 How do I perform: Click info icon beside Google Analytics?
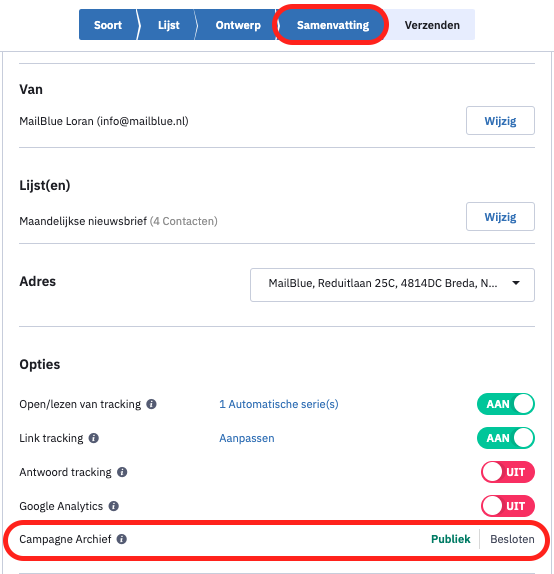[x=114, y=506]
